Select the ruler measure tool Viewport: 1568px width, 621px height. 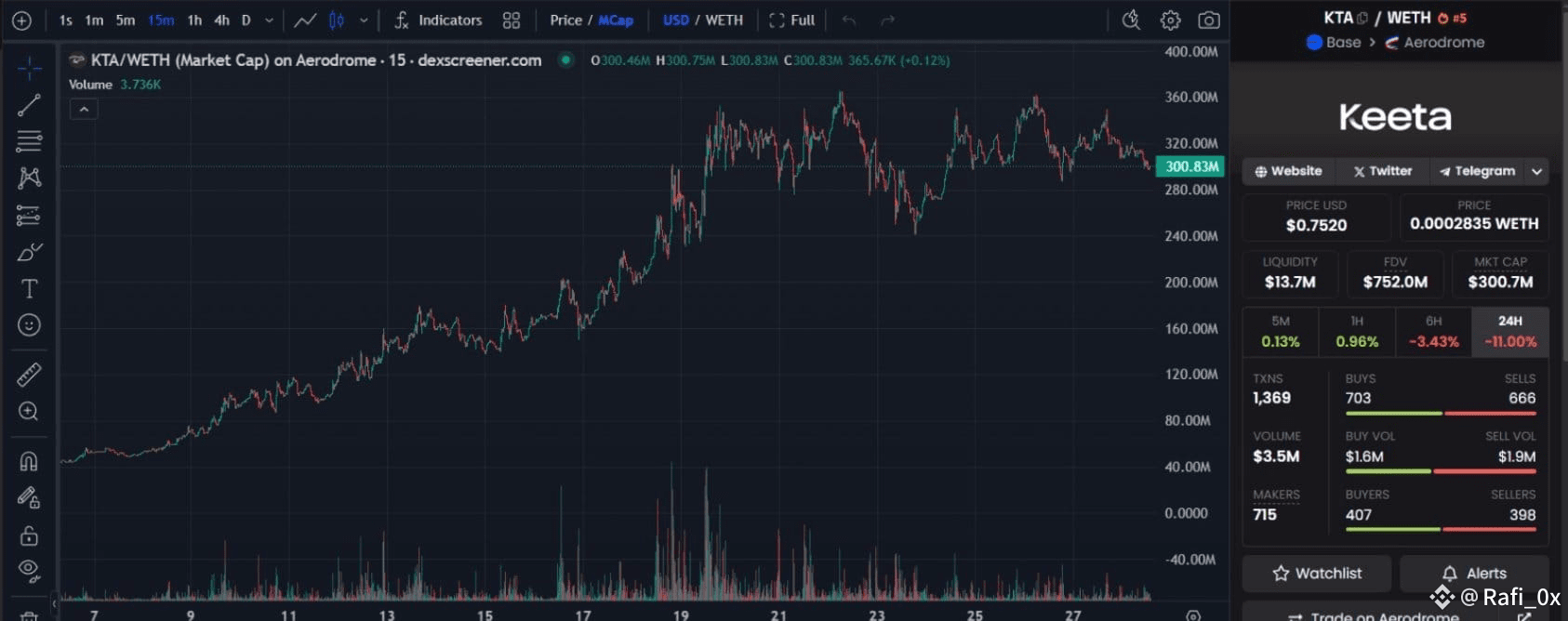pos(29,375)
